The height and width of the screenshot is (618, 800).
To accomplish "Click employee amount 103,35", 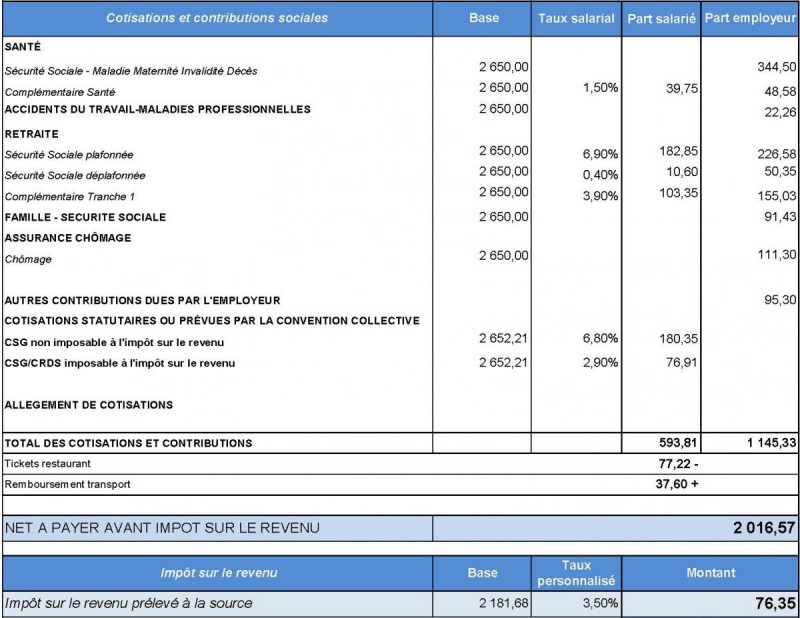I will 679,193.
